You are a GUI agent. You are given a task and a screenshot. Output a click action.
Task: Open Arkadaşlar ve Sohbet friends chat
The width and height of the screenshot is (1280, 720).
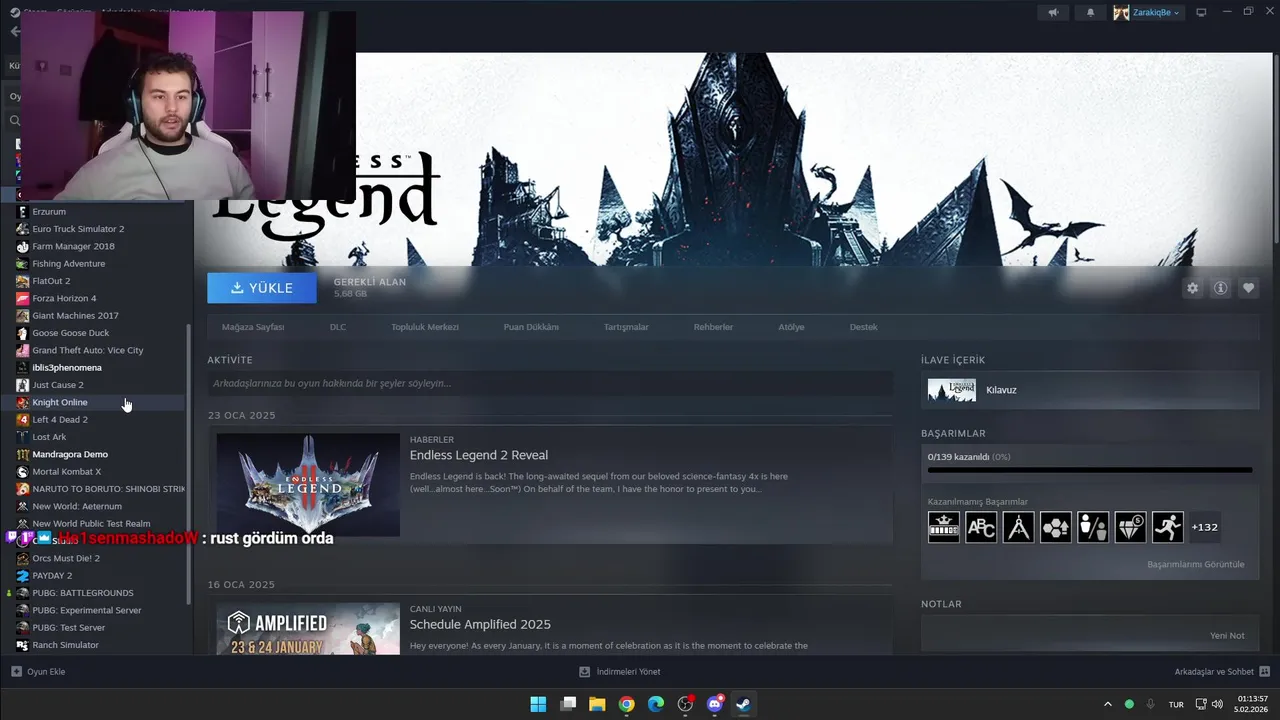tap(1222, 672)
